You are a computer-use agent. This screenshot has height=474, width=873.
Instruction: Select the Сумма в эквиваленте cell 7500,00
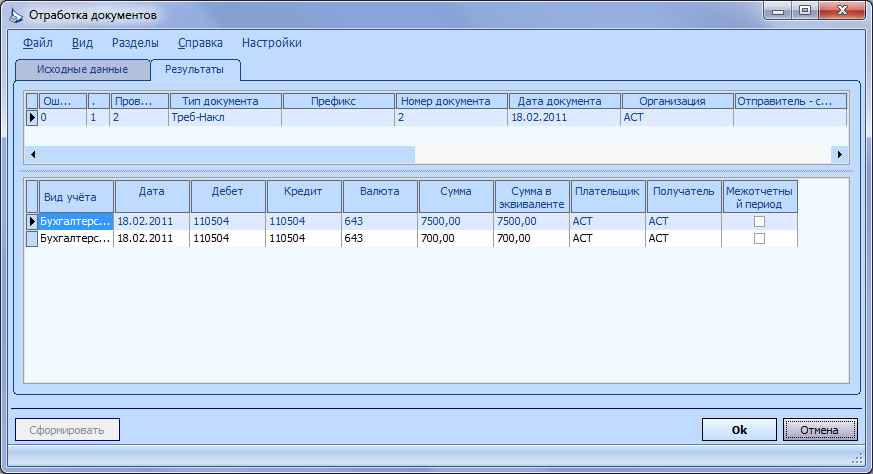[x=532, y=221]
